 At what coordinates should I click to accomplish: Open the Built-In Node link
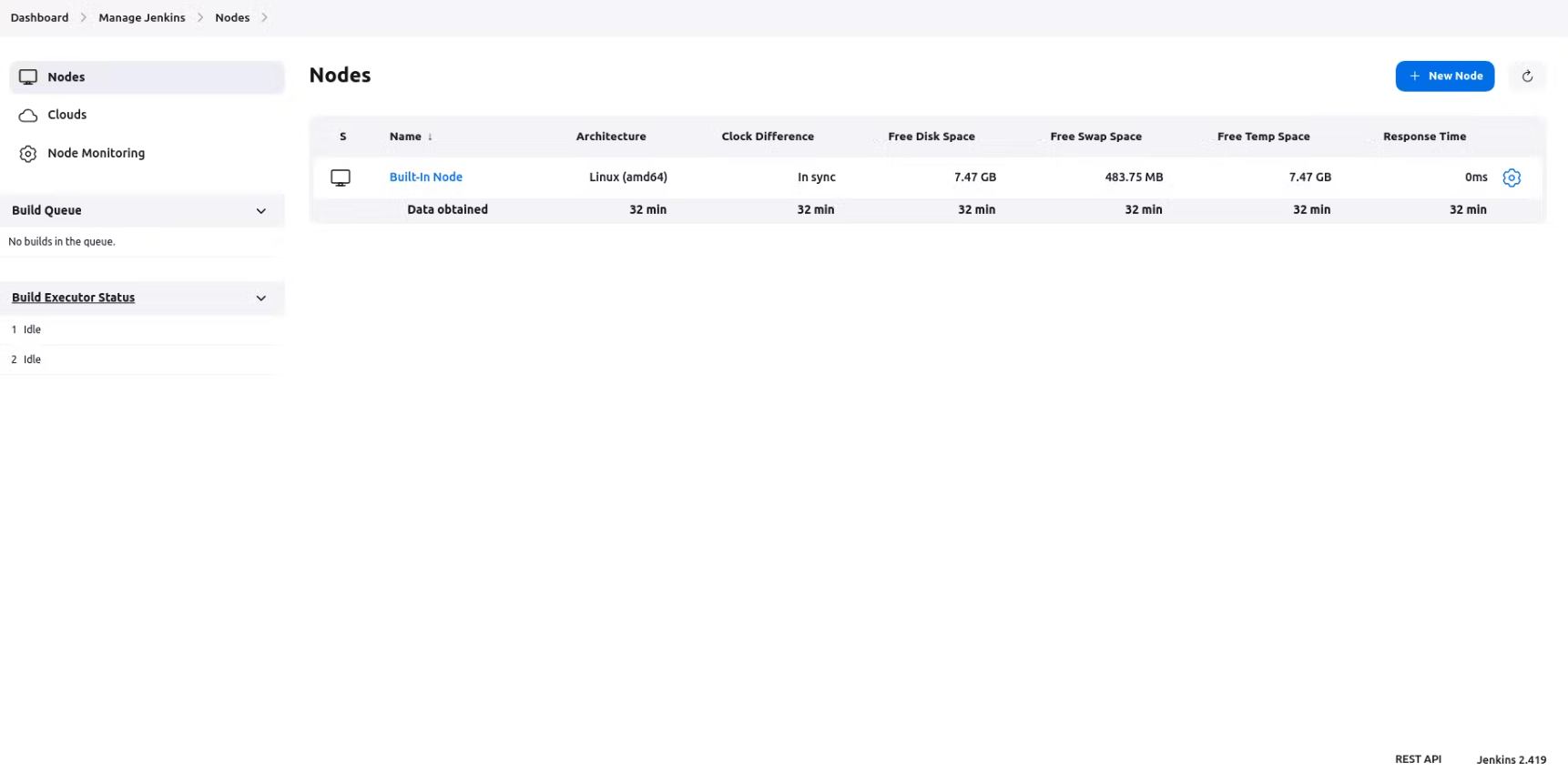425,178
